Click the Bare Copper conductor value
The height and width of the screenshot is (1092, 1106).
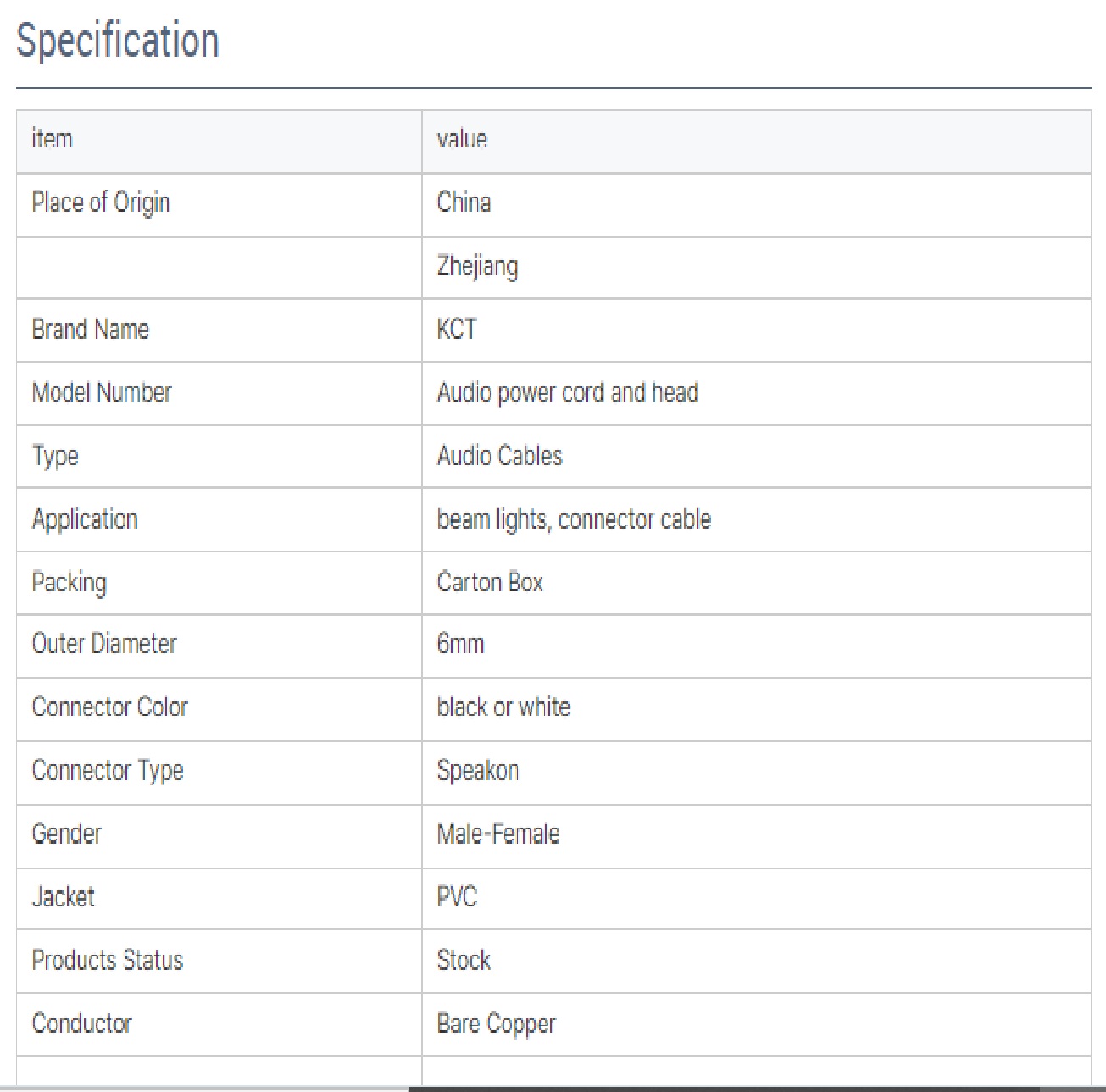click(x=496, y=1023)
